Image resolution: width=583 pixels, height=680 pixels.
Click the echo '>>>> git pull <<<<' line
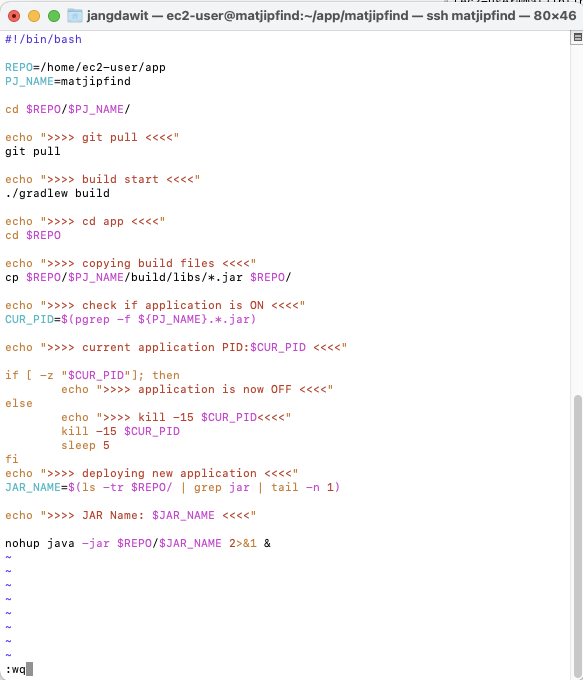pos(92,137)
